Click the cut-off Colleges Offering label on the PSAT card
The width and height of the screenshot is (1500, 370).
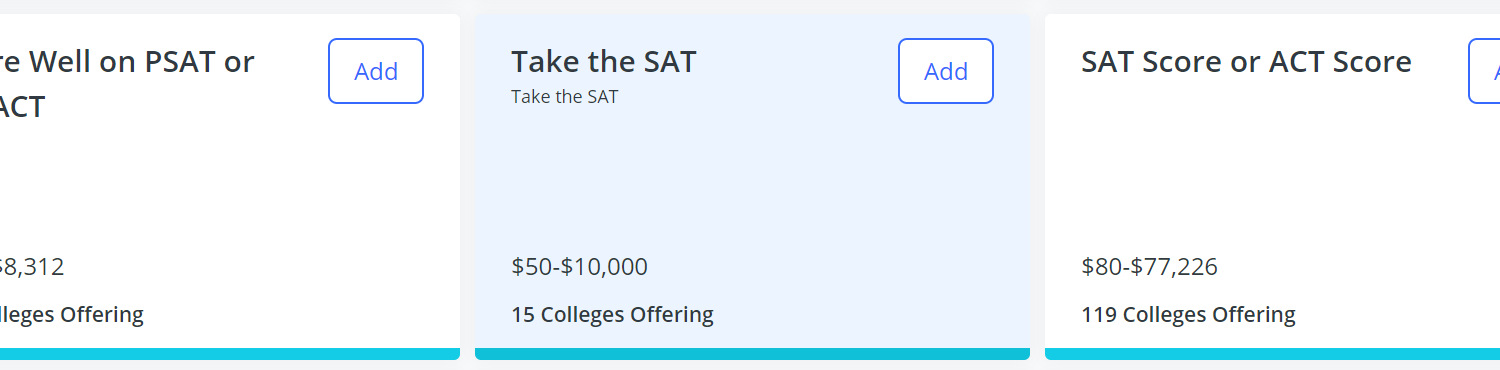72,315
